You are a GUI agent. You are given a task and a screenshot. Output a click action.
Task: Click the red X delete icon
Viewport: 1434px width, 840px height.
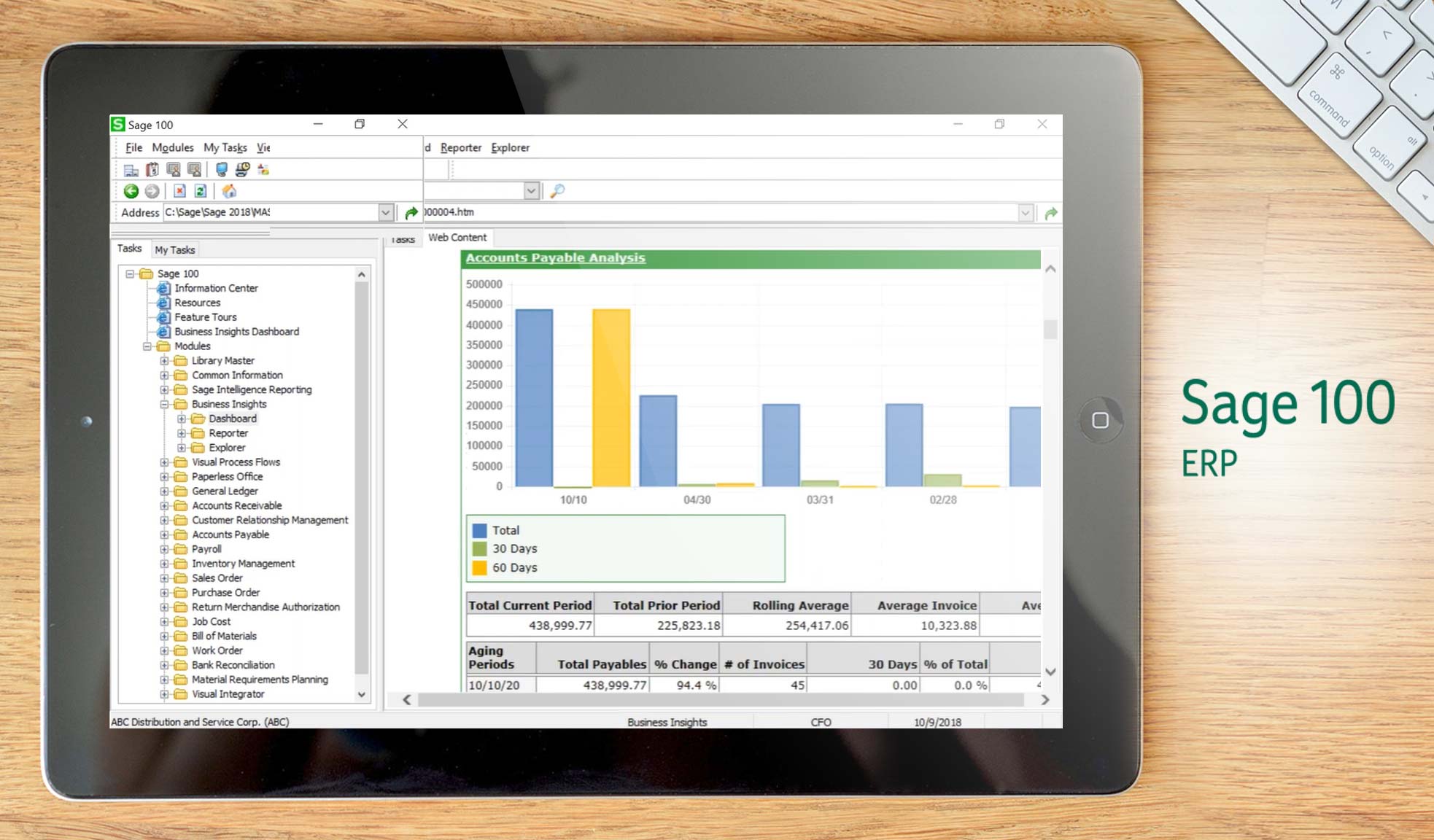[179, 191]
